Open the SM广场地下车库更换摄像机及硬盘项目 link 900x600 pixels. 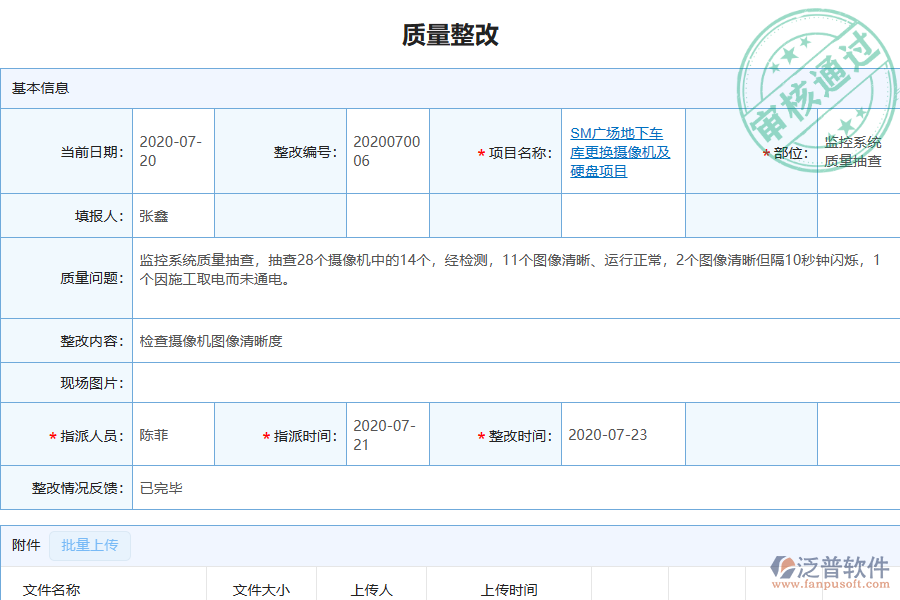pyautogui.click(x=621, y=151)
